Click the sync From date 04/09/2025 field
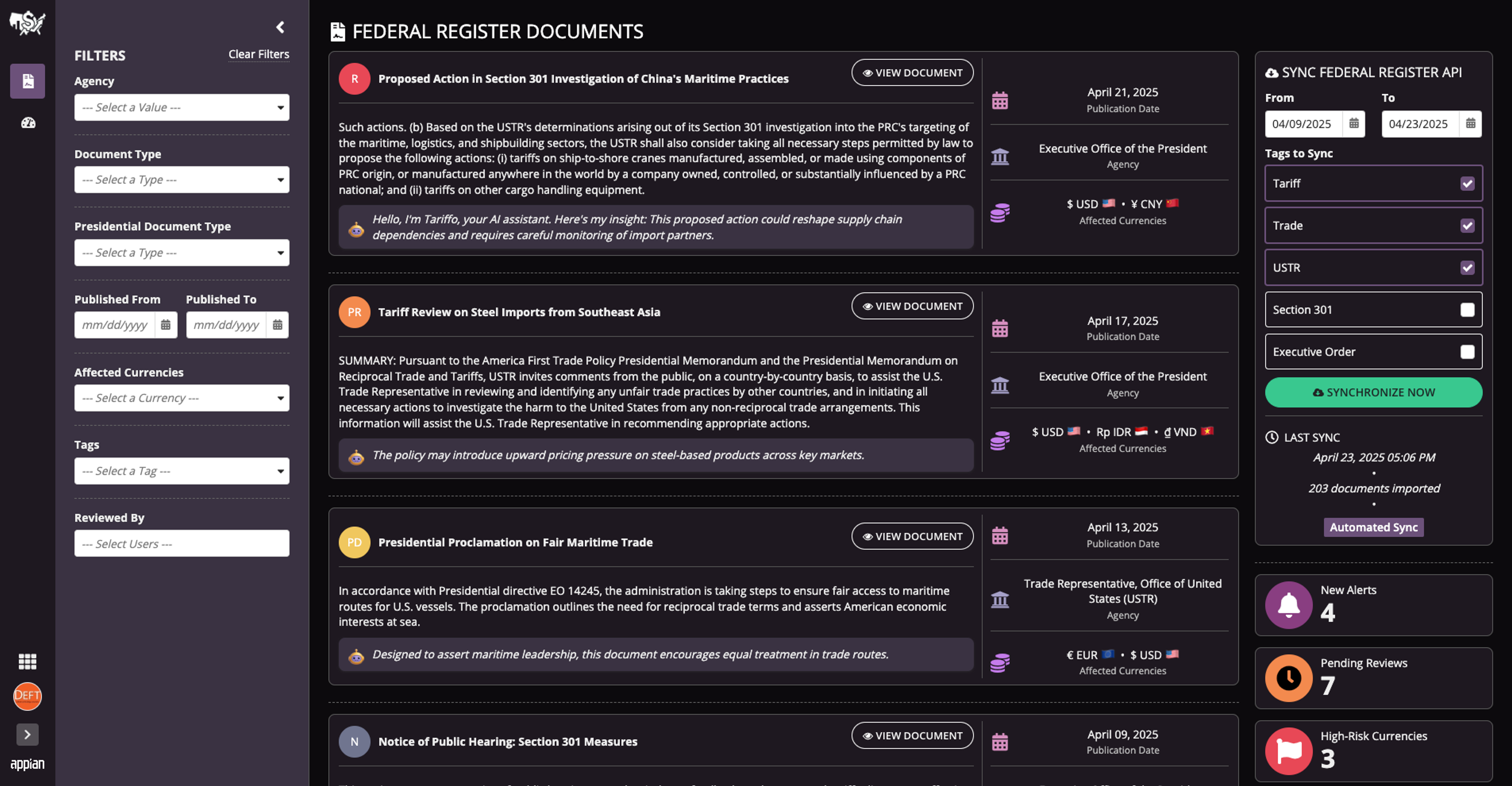Image resolution: width=1512 pixels, height=786 pixels. click(x=1304, y=124)
